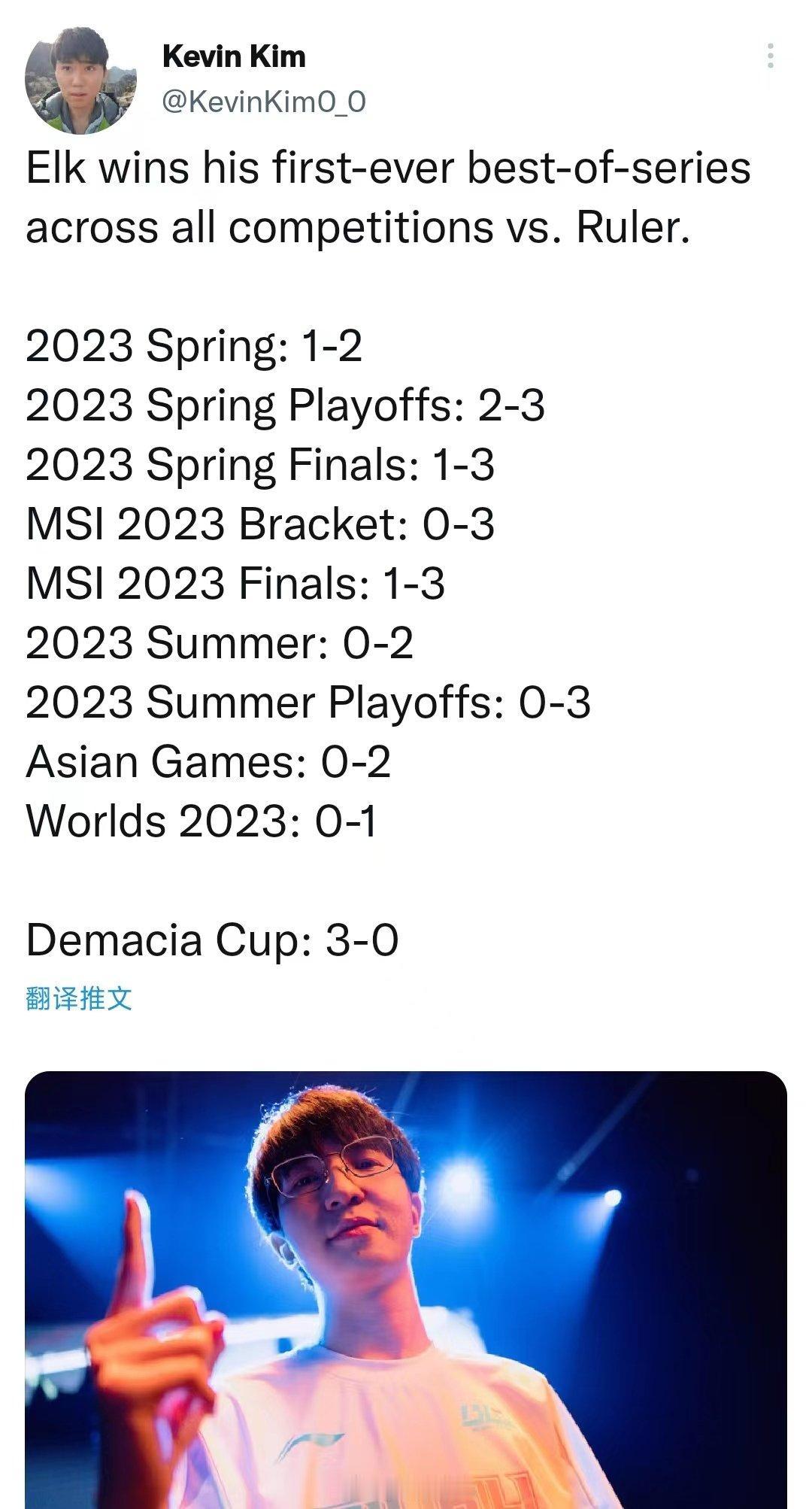Click the "MSI 2023 Bracket: 0-3" line
Image resolution: width=812 pixels, height=1509 pixels.
coord(259,524)
